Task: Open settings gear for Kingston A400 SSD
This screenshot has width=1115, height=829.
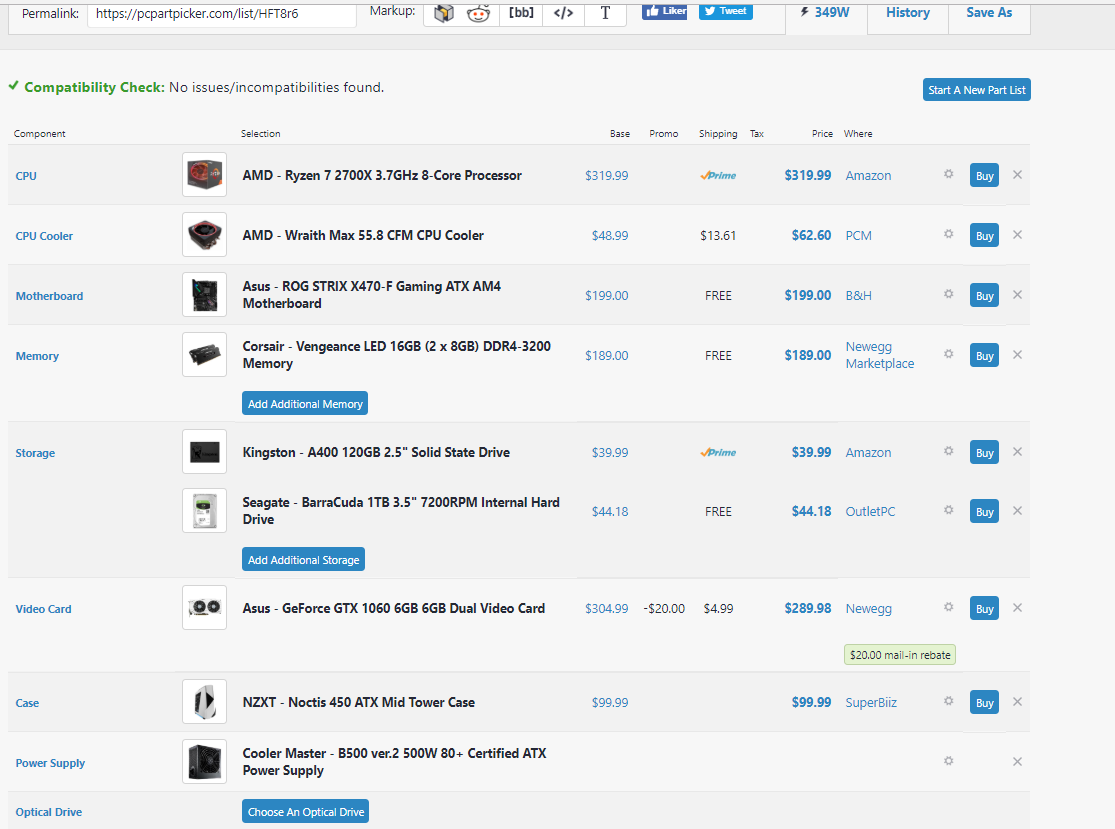Action: 949,451
